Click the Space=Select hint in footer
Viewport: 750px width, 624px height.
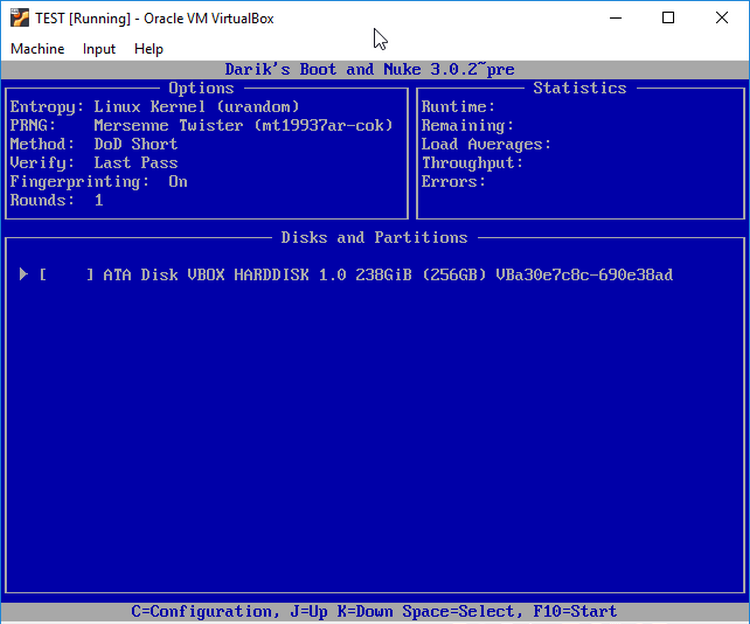(458, 612)
